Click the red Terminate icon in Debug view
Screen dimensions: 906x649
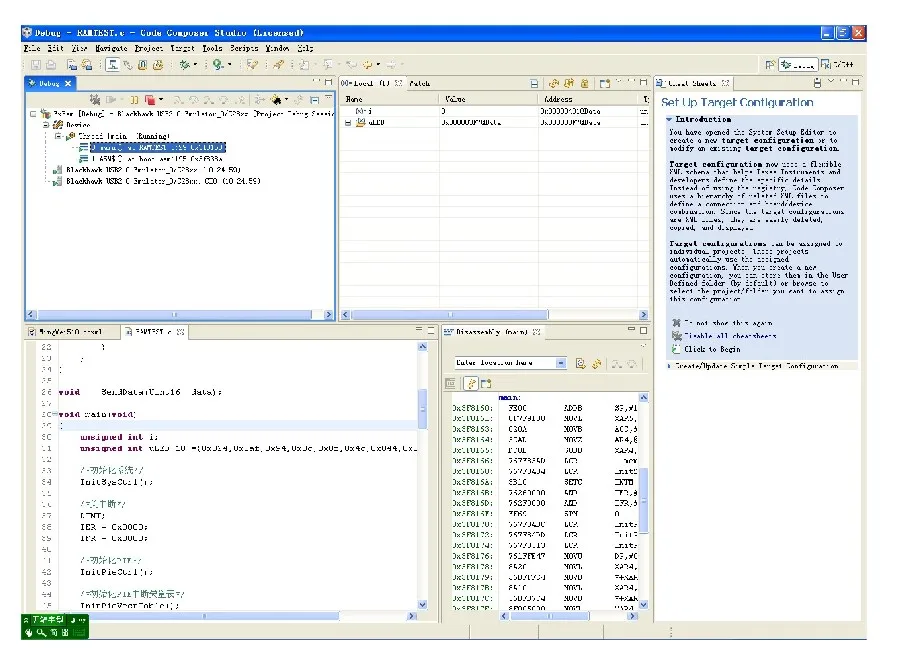149,100
